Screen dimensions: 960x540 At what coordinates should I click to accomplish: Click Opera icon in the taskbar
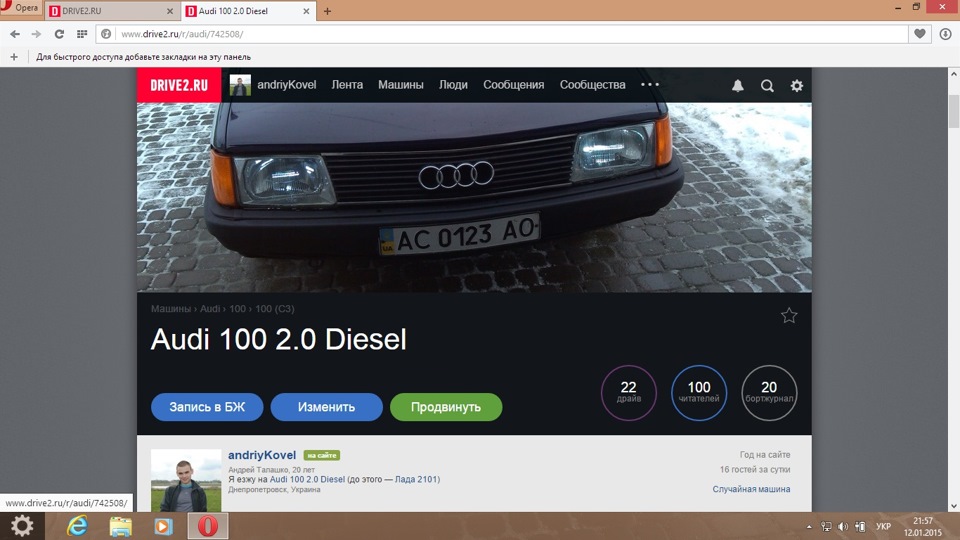(x=208, y=526)
